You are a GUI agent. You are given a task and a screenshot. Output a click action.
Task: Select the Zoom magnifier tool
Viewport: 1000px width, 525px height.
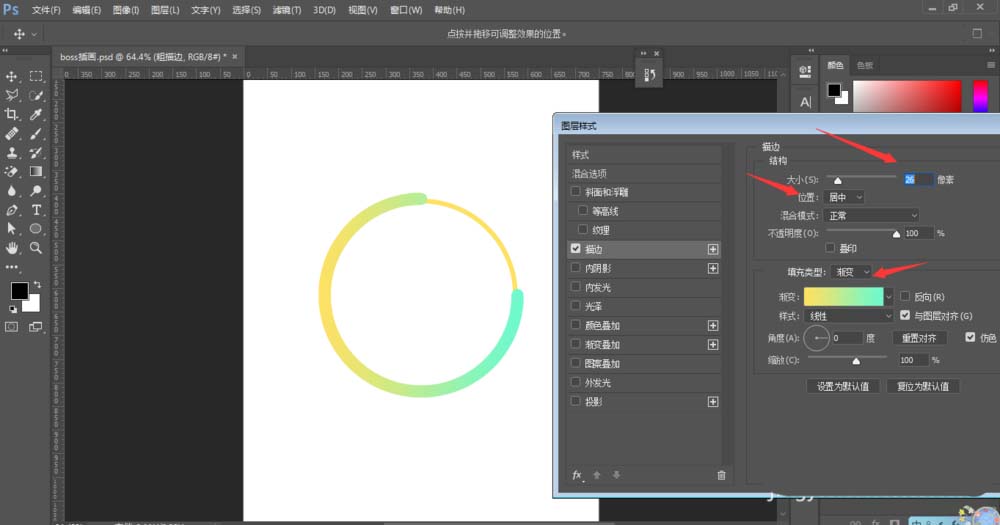[36, 247]
